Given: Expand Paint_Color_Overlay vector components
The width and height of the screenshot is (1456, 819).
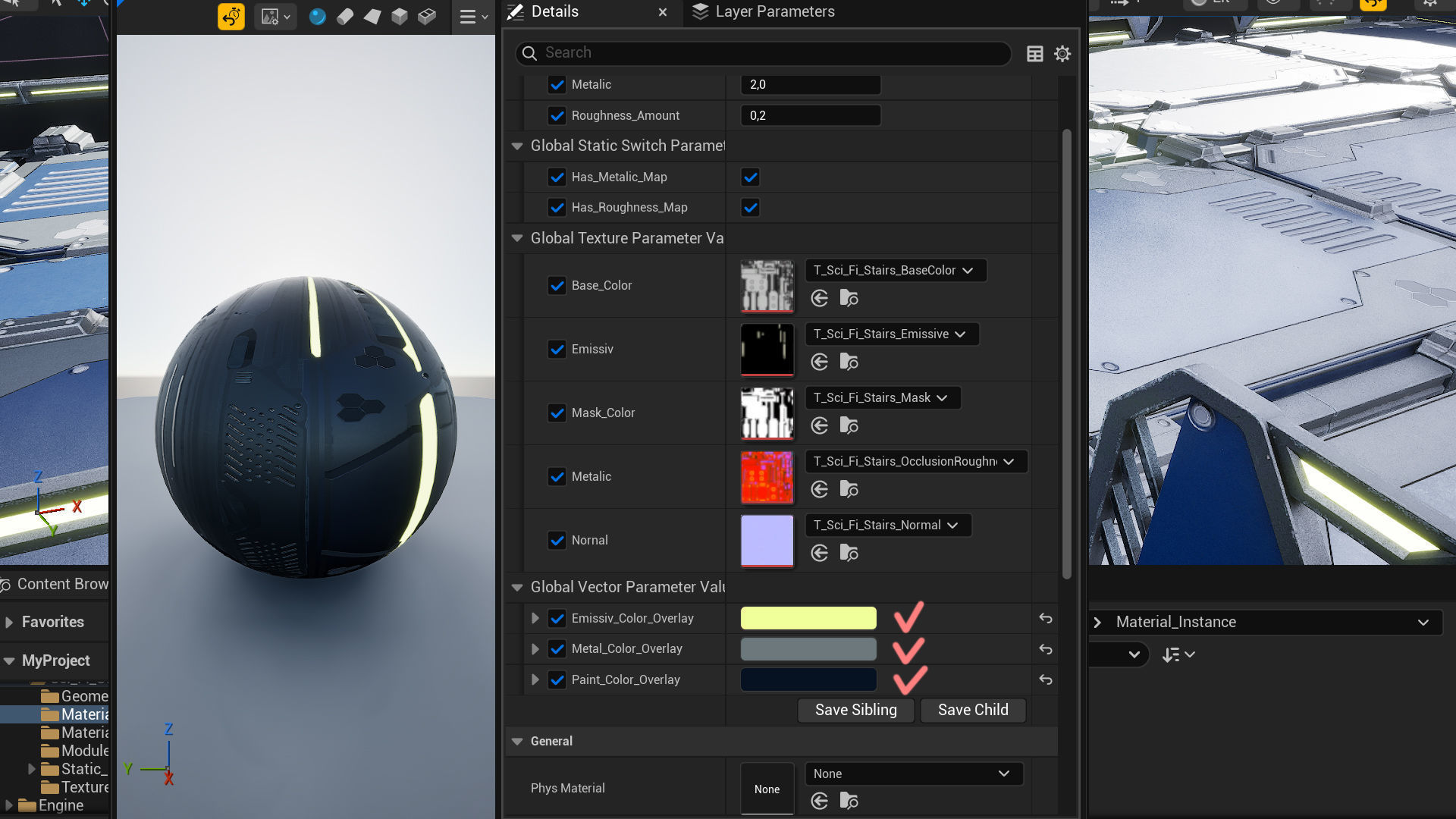Looking at the screenshot, I should pos(535,680).
